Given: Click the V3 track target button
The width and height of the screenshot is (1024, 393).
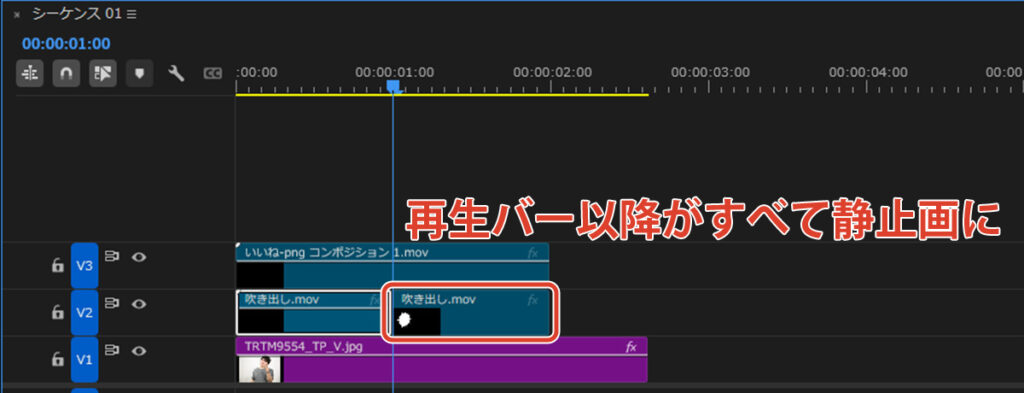Looking at the screenshot, I should 84,266.
